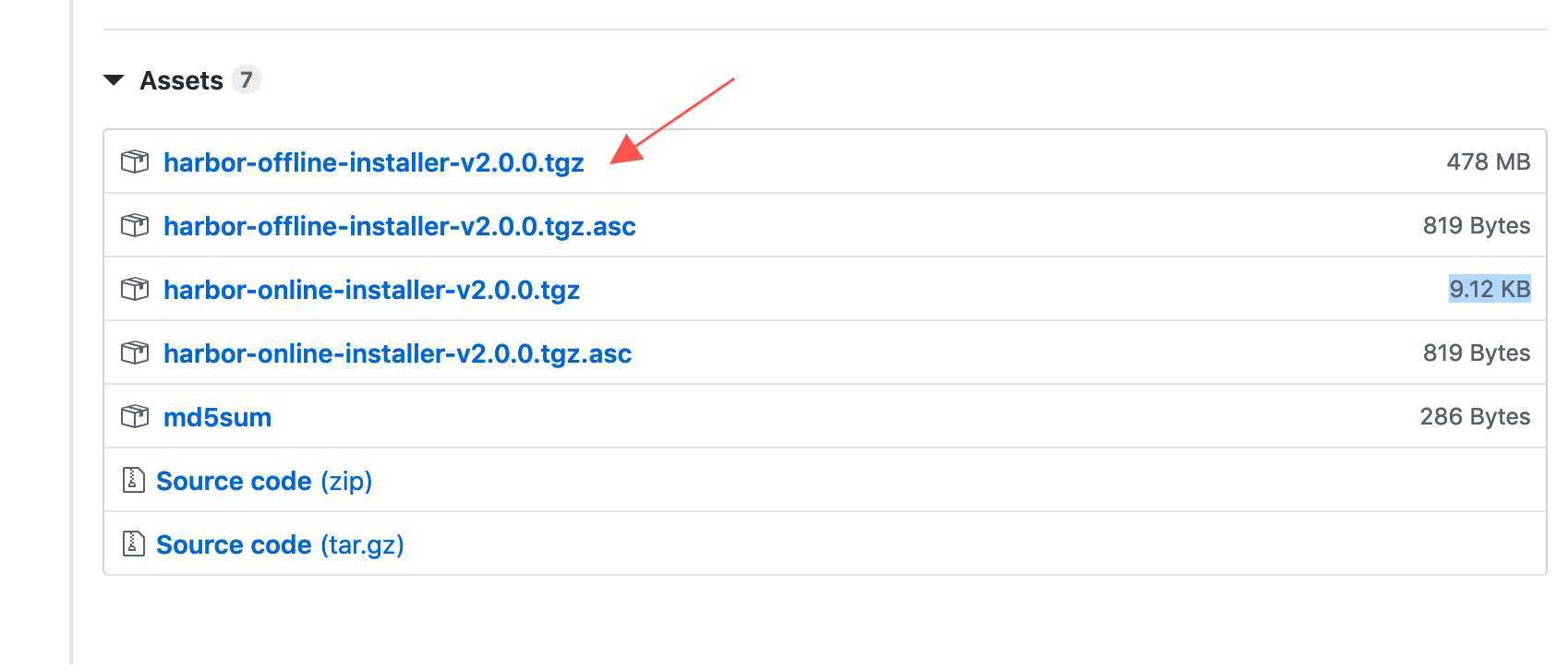Open the md5sum file link
Screen dimensions: 1568x670
218,417
